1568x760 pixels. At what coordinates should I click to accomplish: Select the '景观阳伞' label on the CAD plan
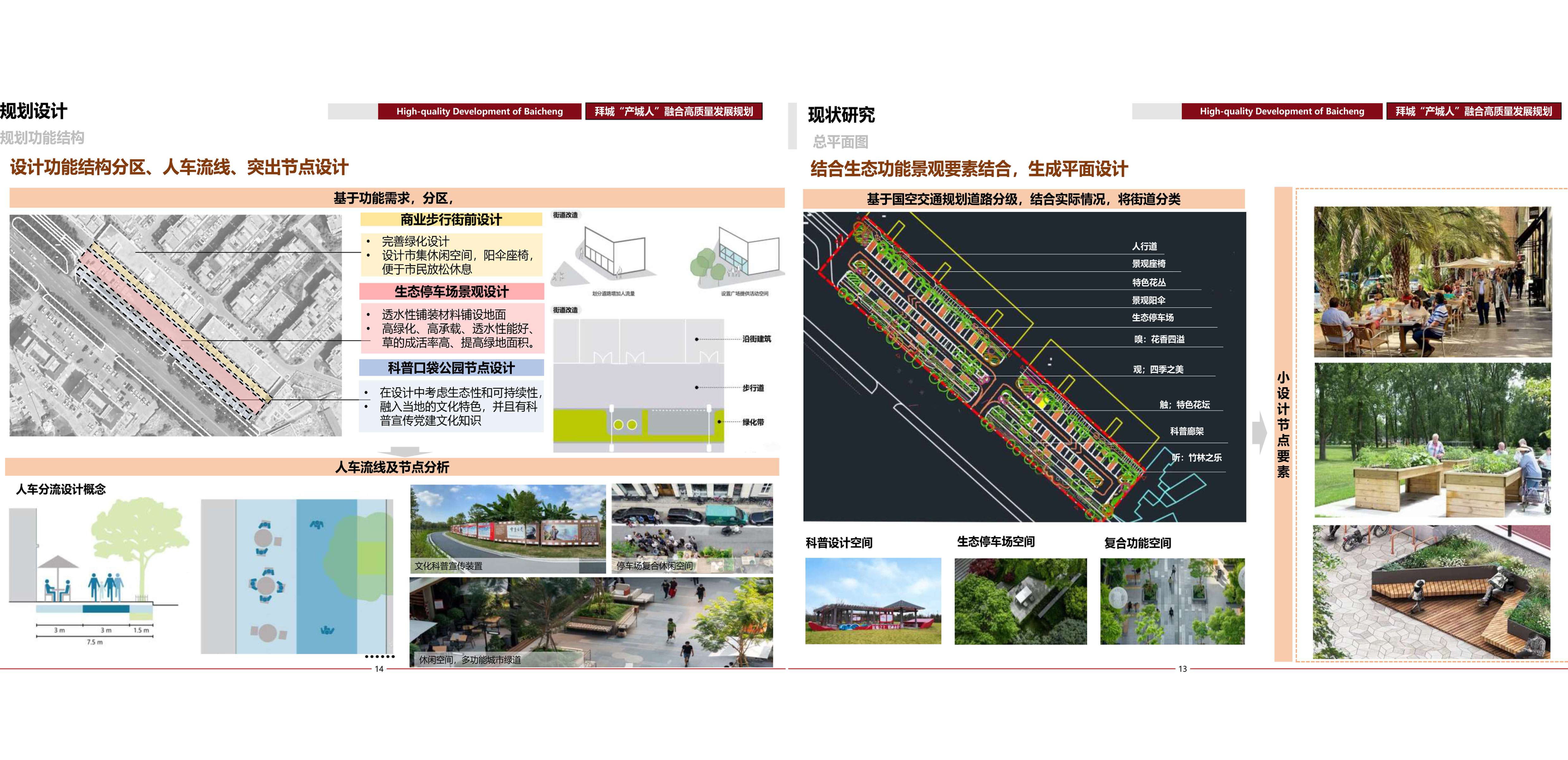pyautogui.click(x=1149, y=300)
